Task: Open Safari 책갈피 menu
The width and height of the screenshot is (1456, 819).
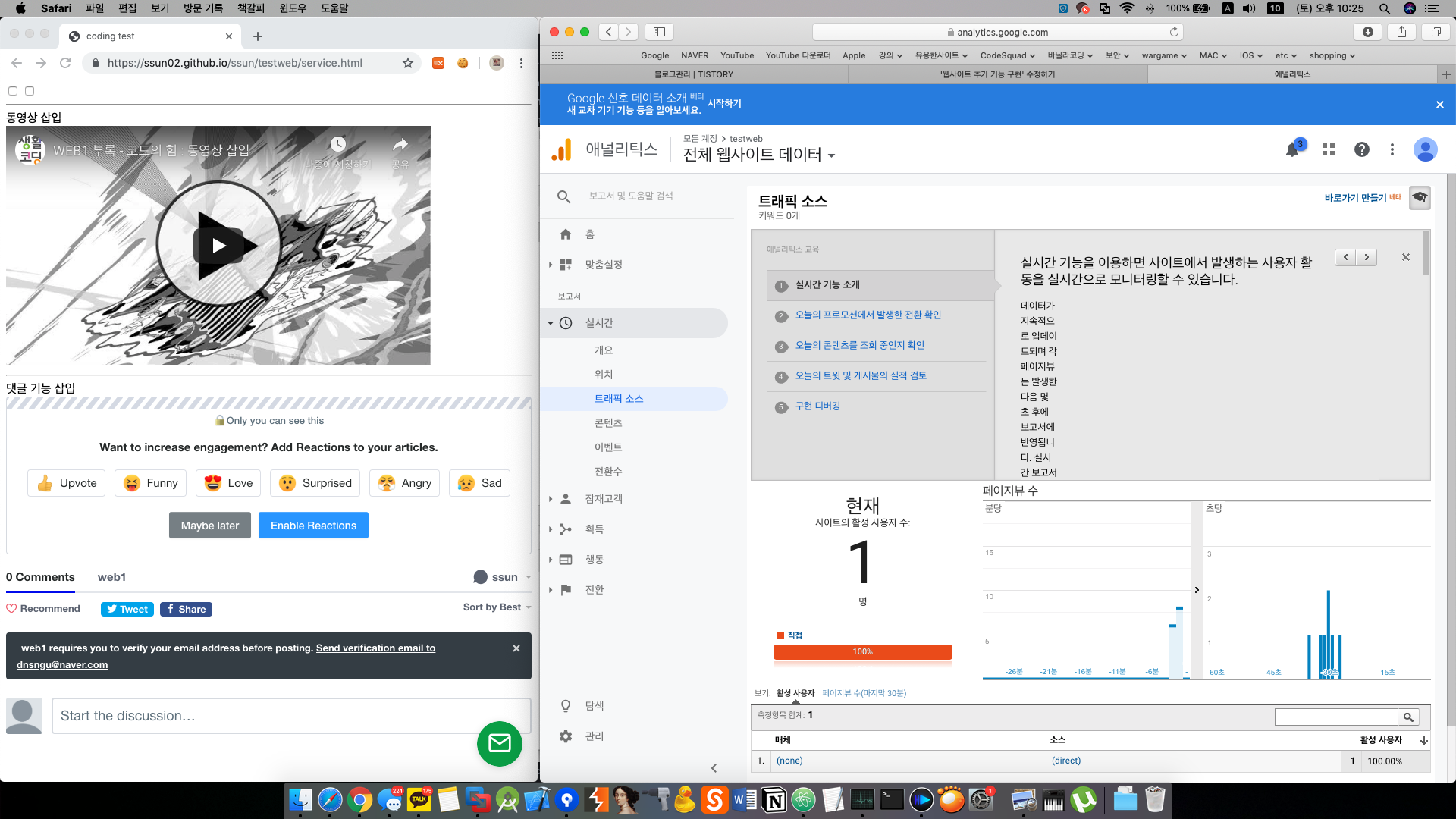Action: 250,8
